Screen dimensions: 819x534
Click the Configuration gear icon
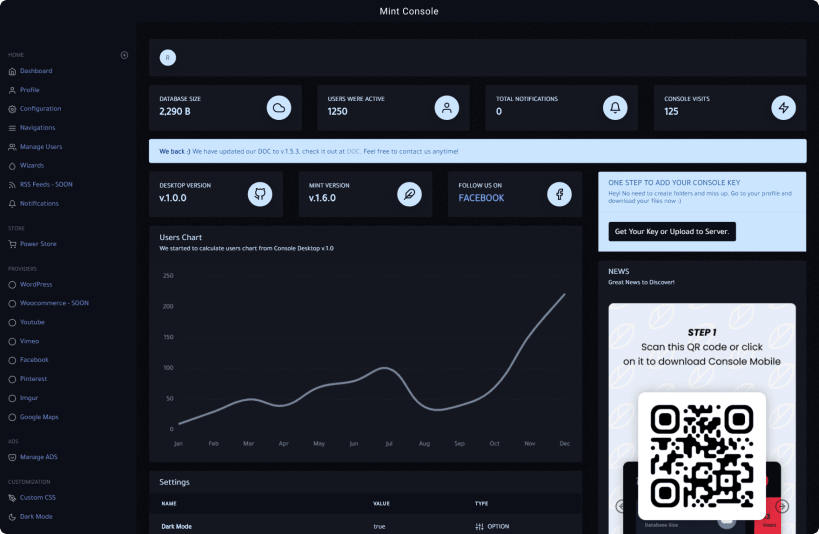[x=12, y=109]
